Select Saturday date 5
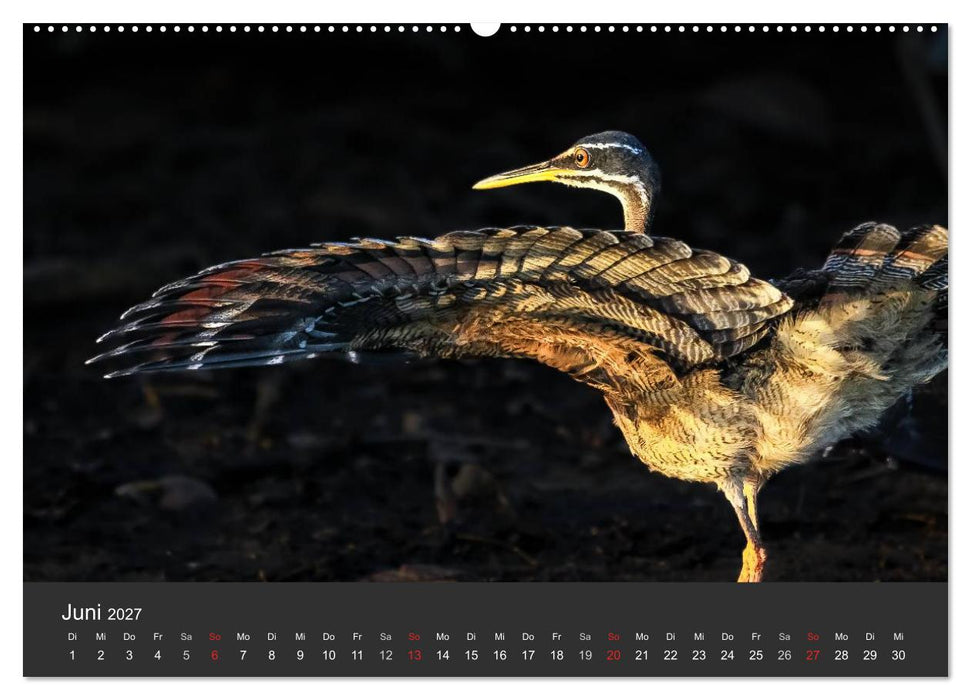The width and height of the screenshot is (971, 700). click(x=186, y=655)
